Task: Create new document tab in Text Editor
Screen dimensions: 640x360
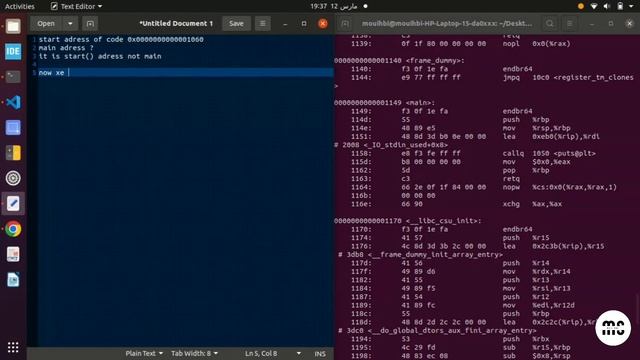Action: click(x=90, y=24)
